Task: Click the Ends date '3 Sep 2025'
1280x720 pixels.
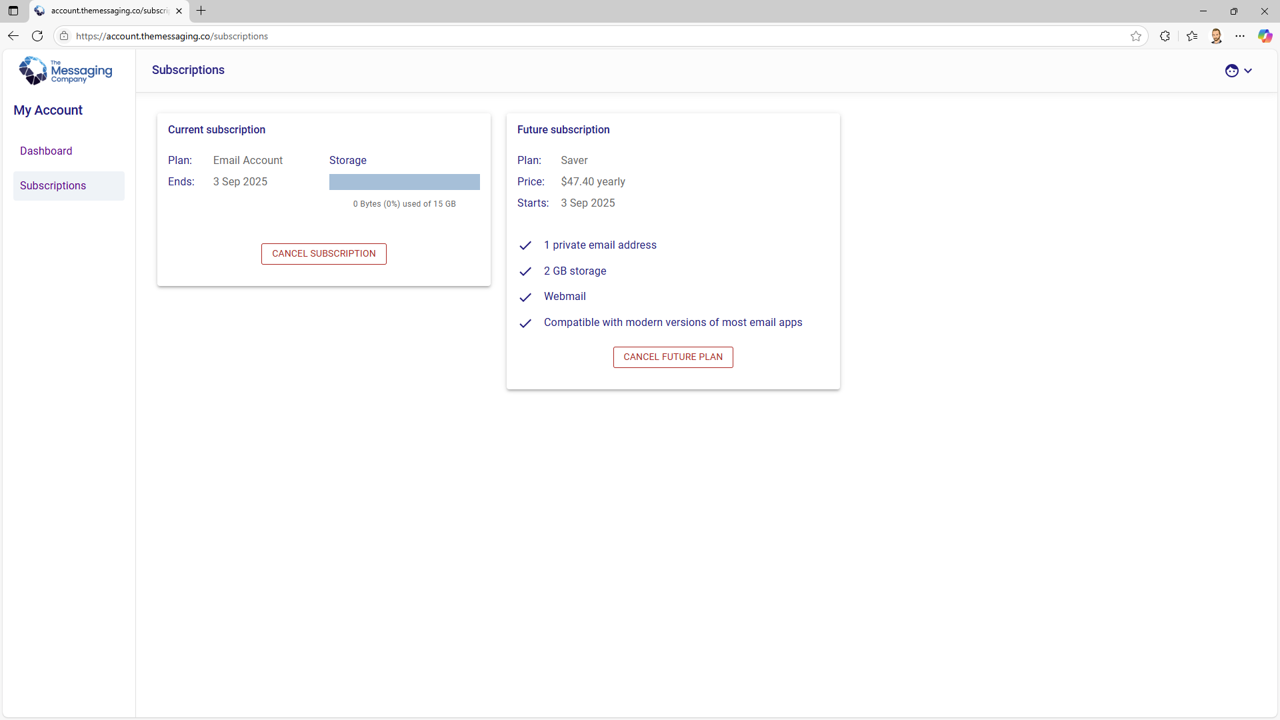Action: pyautogui.click(x=240, y=182)
